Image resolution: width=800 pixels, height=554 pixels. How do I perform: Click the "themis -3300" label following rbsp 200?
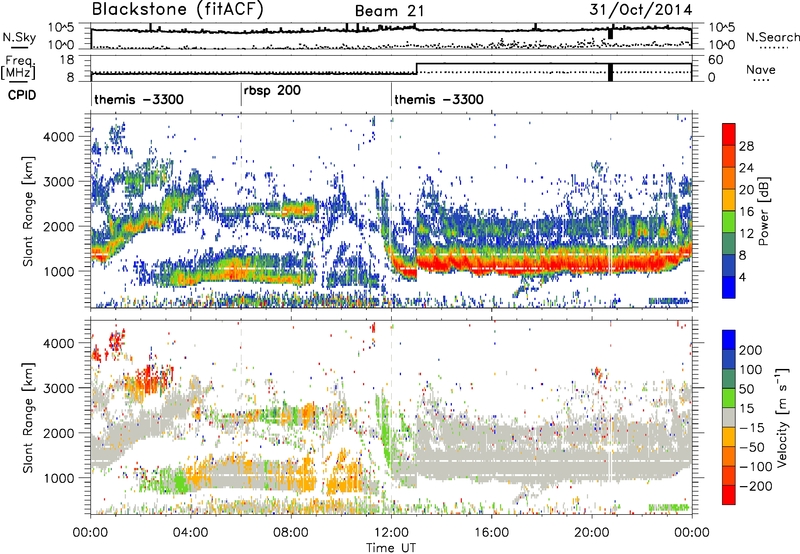point(439,99)
